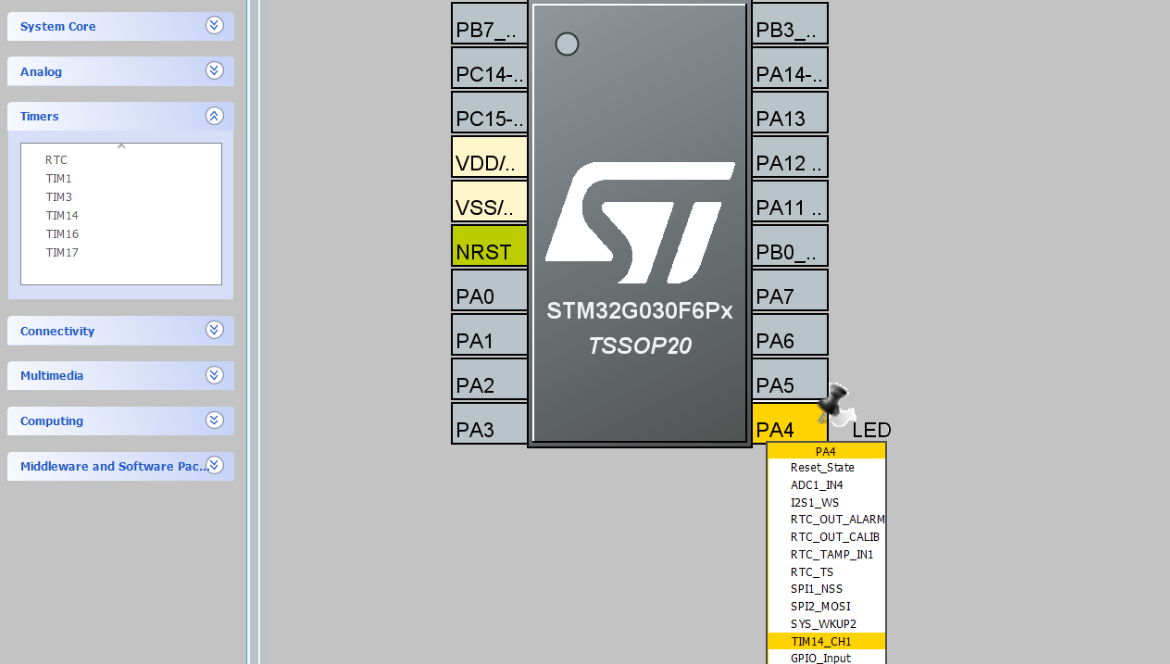The width and height of the screenshot is (1170, 664).
Task: Click the Timers list scroll-up arrow
Action: click(121, 146)
